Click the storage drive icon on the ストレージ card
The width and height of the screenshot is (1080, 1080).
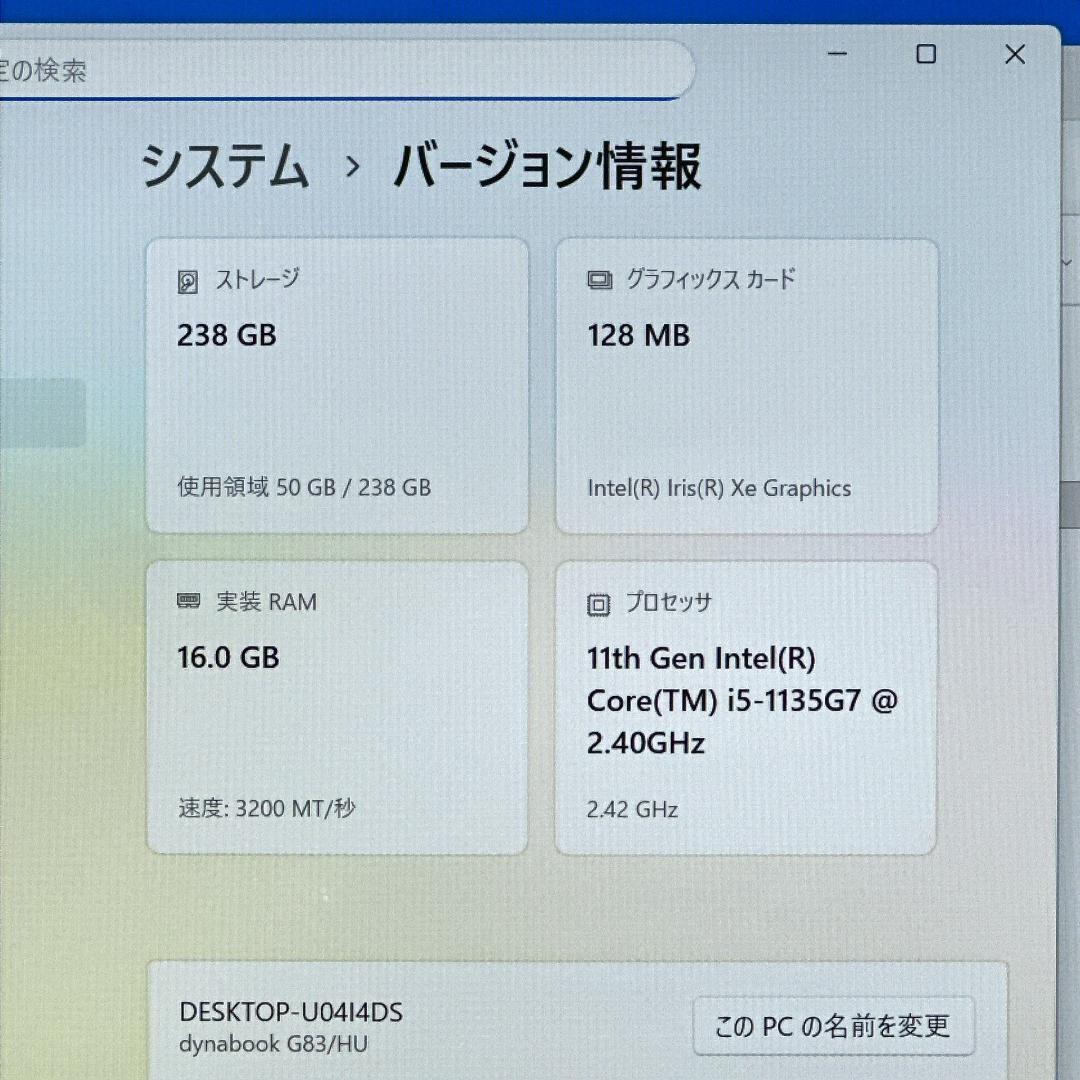(x=188, y=280)
